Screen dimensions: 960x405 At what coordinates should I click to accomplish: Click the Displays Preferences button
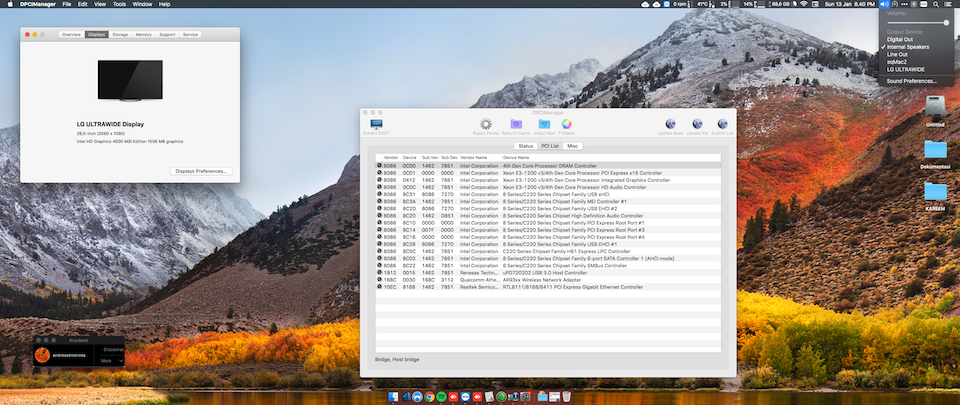pyautogui.click(x=201, y=171)
